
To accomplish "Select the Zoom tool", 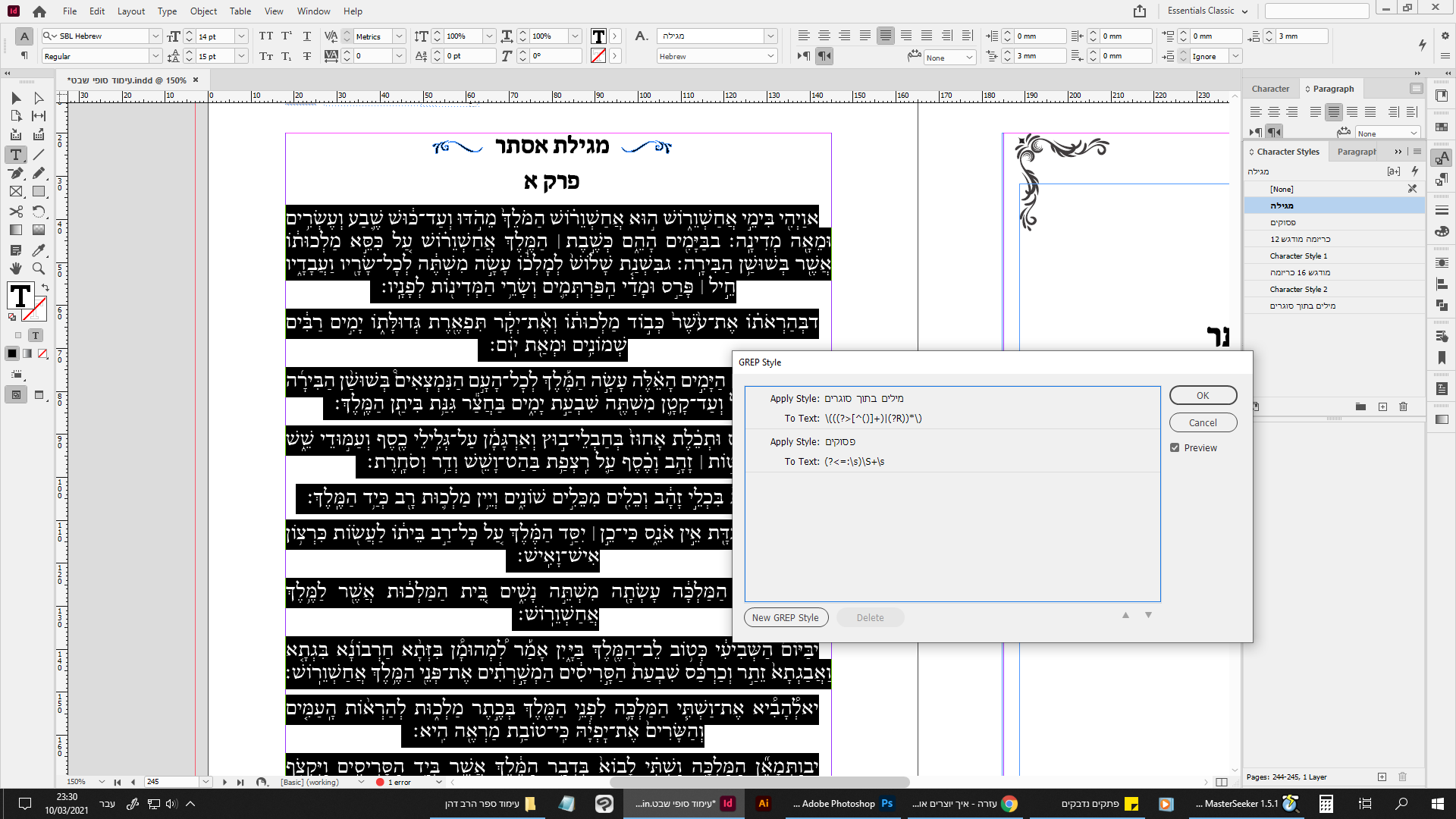I will (x=39, y=268).
